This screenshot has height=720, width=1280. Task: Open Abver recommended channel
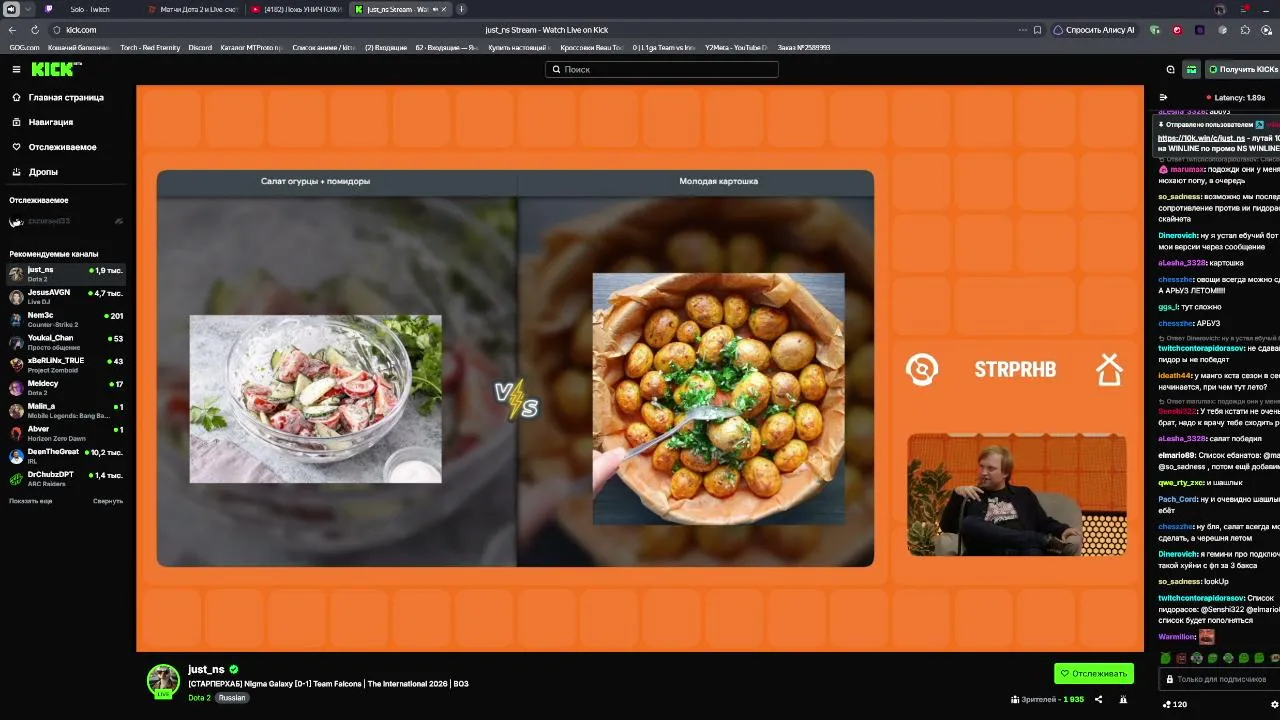click(66, 434)
